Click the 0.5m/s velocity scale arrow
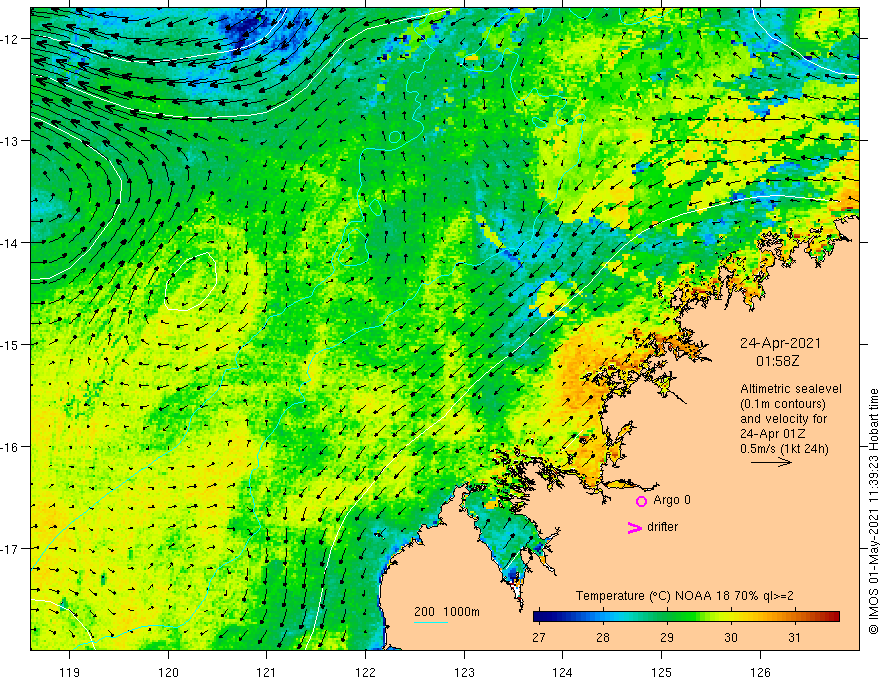This screenshot has width=880, height=680. coord(771,462)
